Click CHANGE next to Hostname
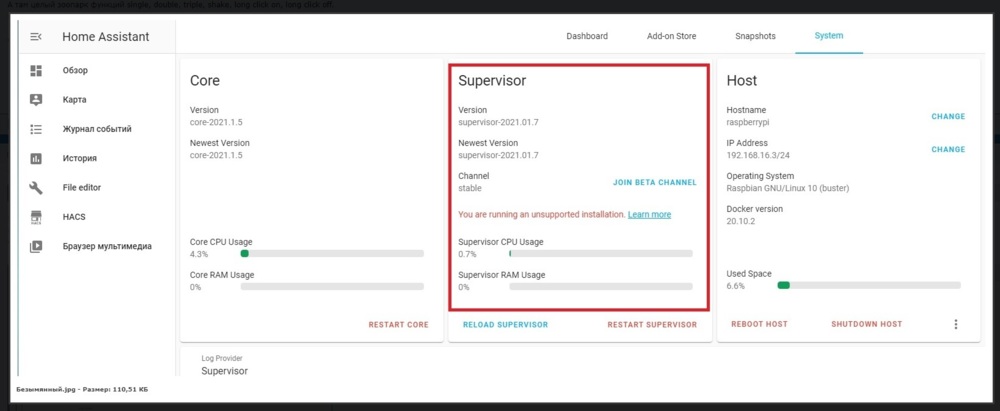The image size is (1000, 411). pos(948,117)
